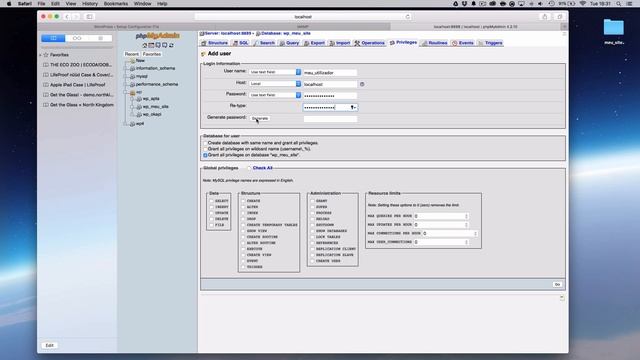Click the user name text field

[x=330, y=73]
